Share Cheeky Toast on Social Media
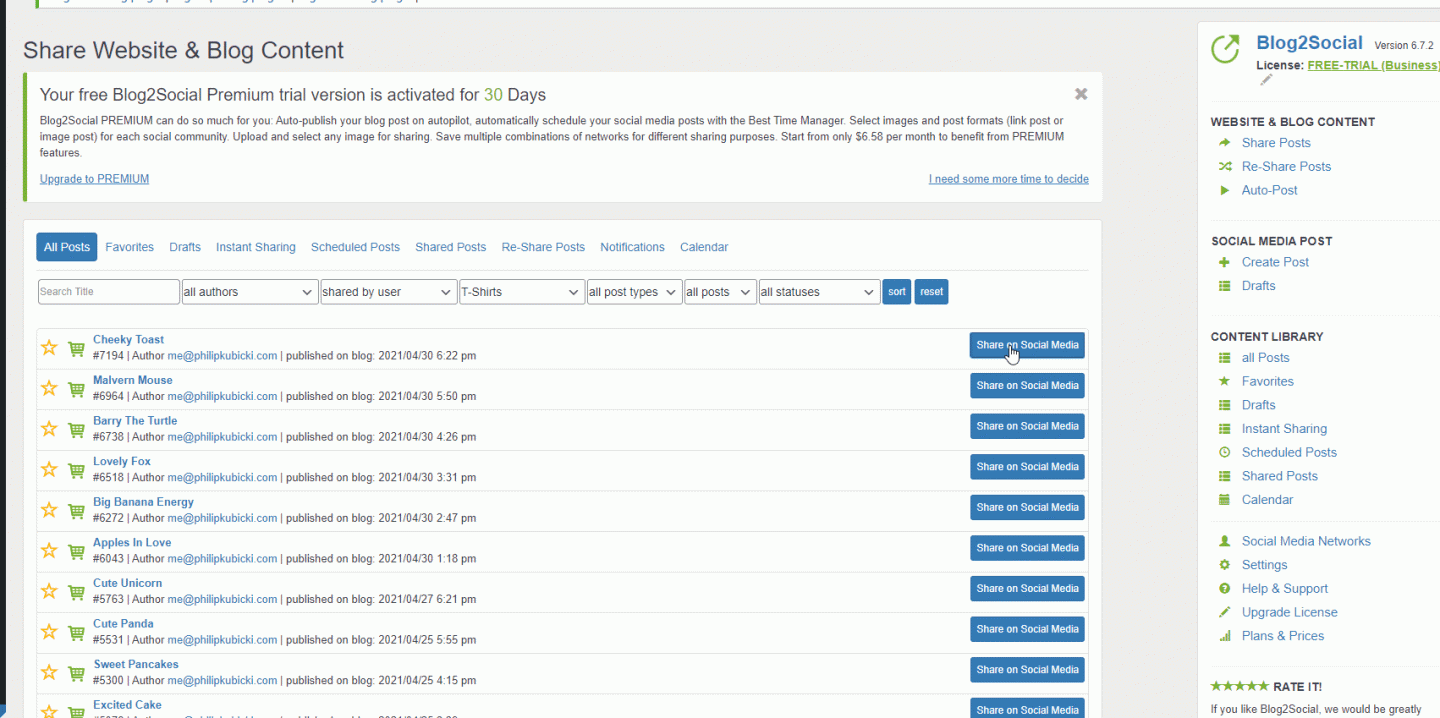1440x718 pixels. 1027,345
